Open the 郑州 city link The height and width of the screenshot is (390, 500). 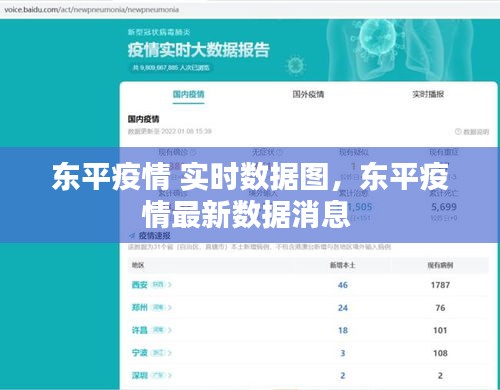coord(140,307)
